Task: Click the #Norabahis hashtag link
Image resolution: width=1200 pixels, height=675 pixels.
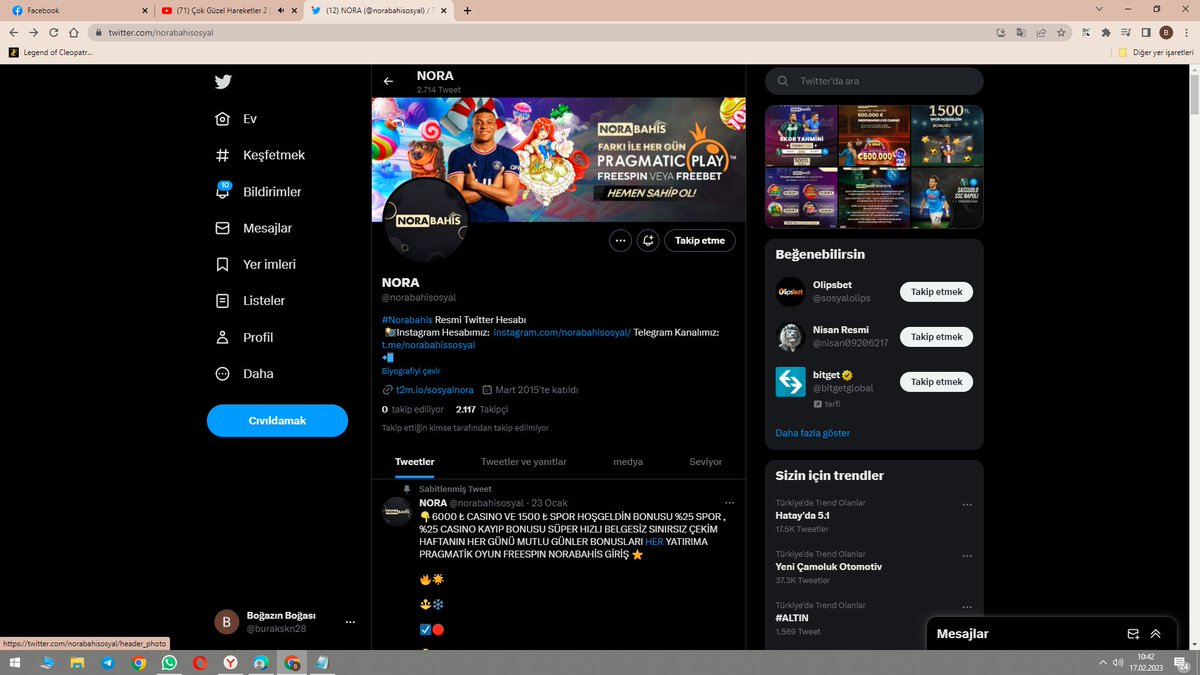Action: pyautogui.click(x=407, y=319)
